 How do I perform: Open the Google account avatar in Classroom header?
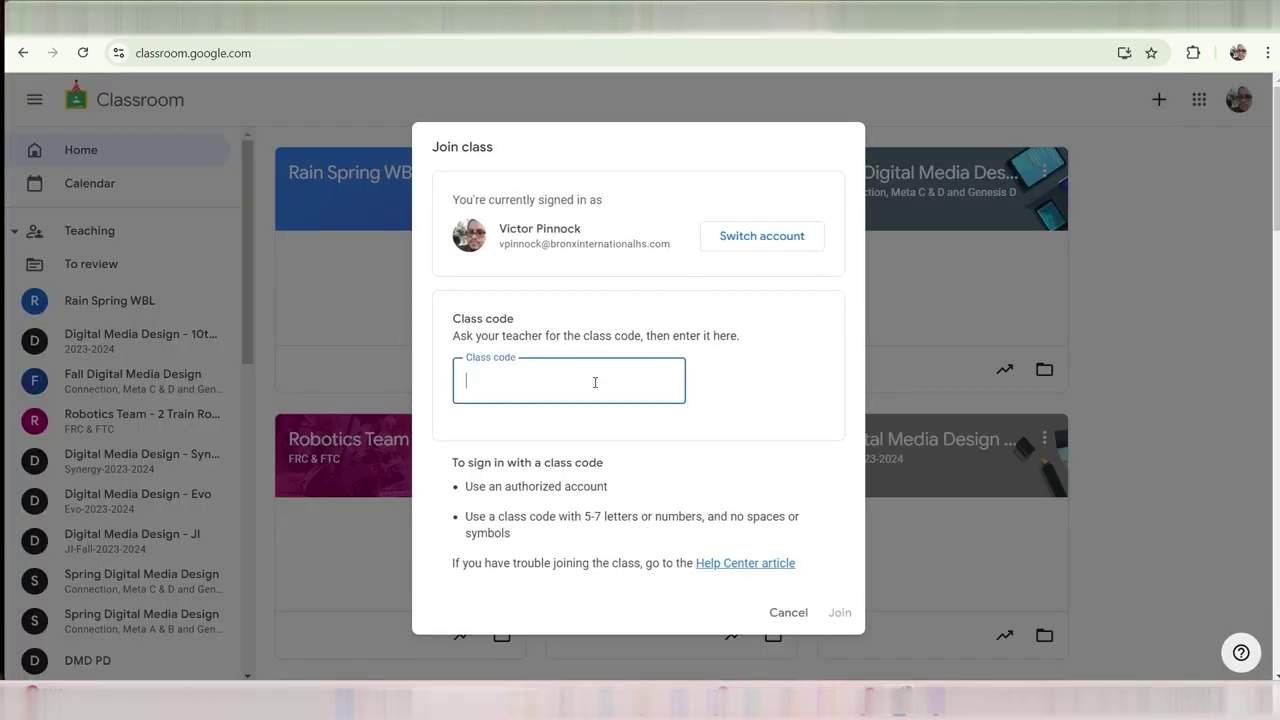pyautogui.click(x=1239, y=99)
